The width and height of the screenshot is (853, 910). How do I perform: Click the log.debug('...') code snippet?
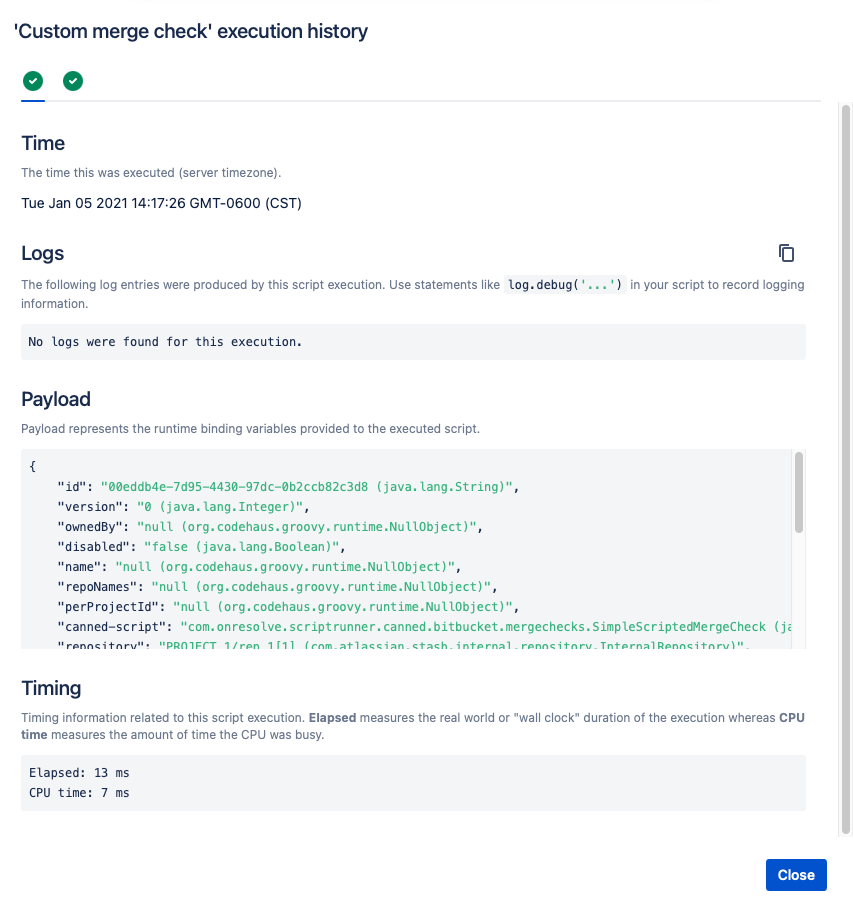[565, 285]
